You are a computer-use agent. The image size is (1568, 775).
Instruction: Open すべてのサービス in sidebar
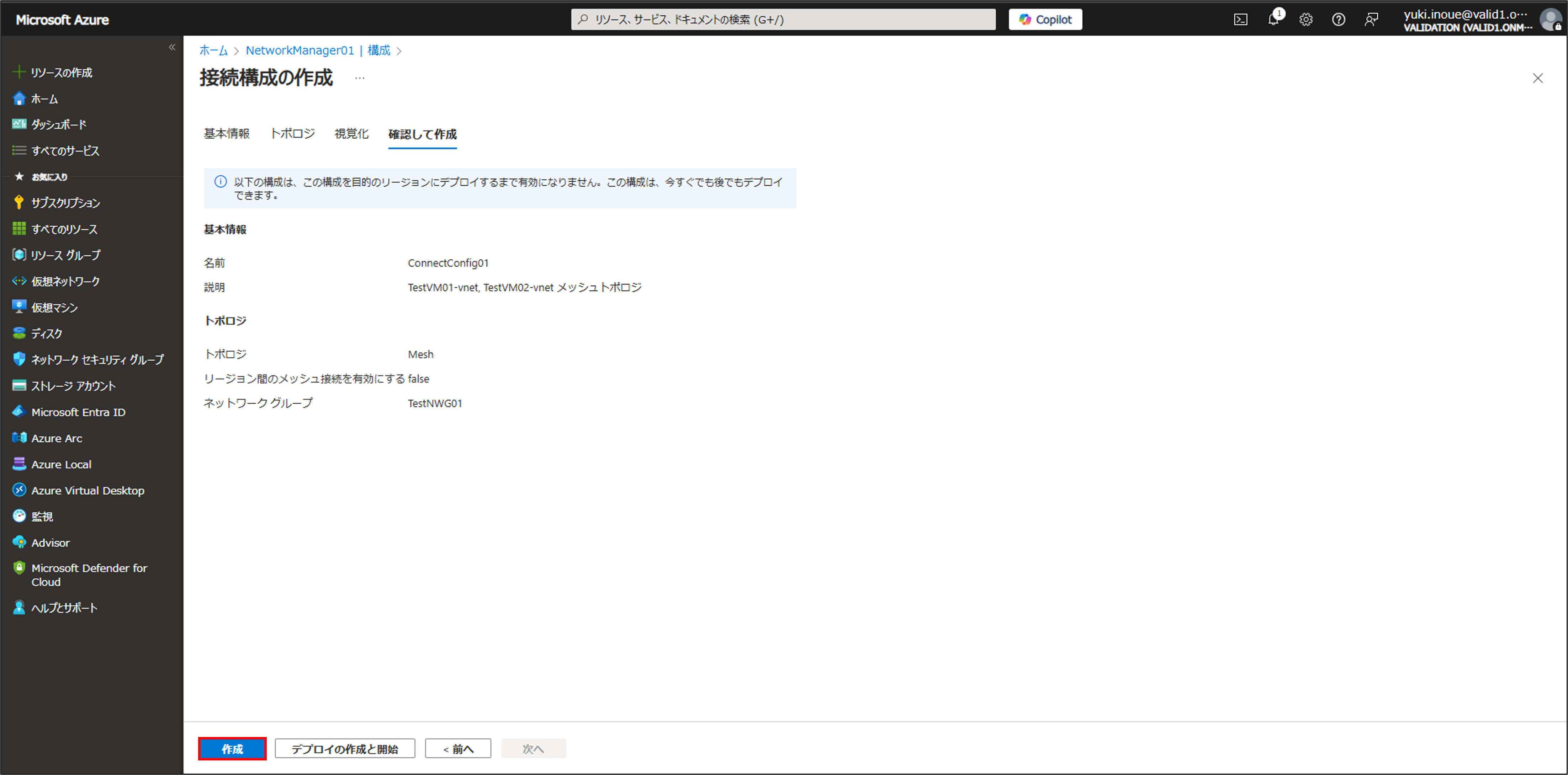pyautogui.click(x=55, y=150)
